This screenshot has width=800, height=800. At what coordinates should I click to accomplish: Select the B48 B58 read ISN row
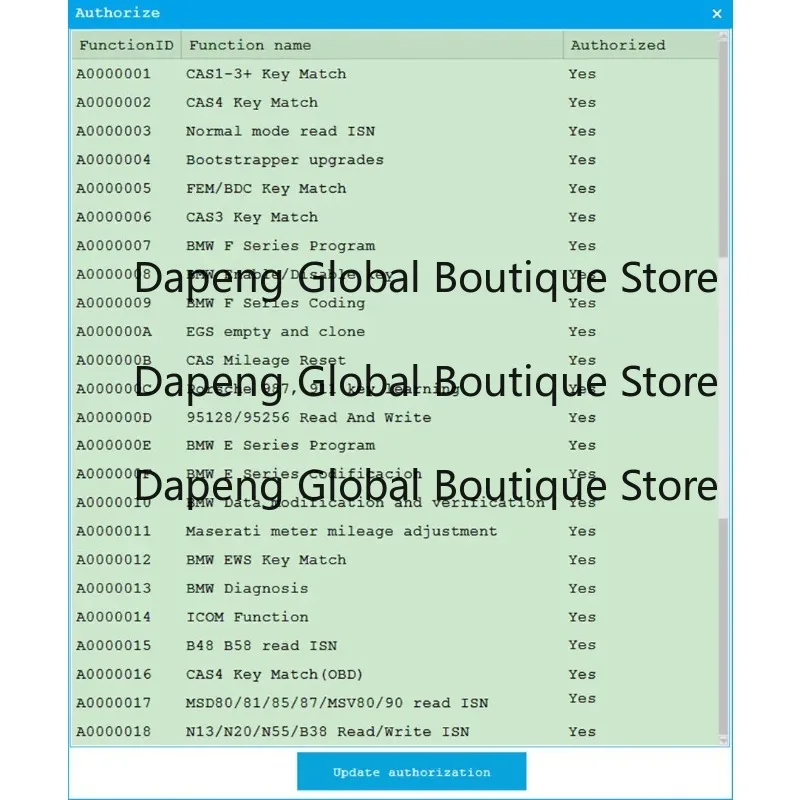tap(395, 645)
